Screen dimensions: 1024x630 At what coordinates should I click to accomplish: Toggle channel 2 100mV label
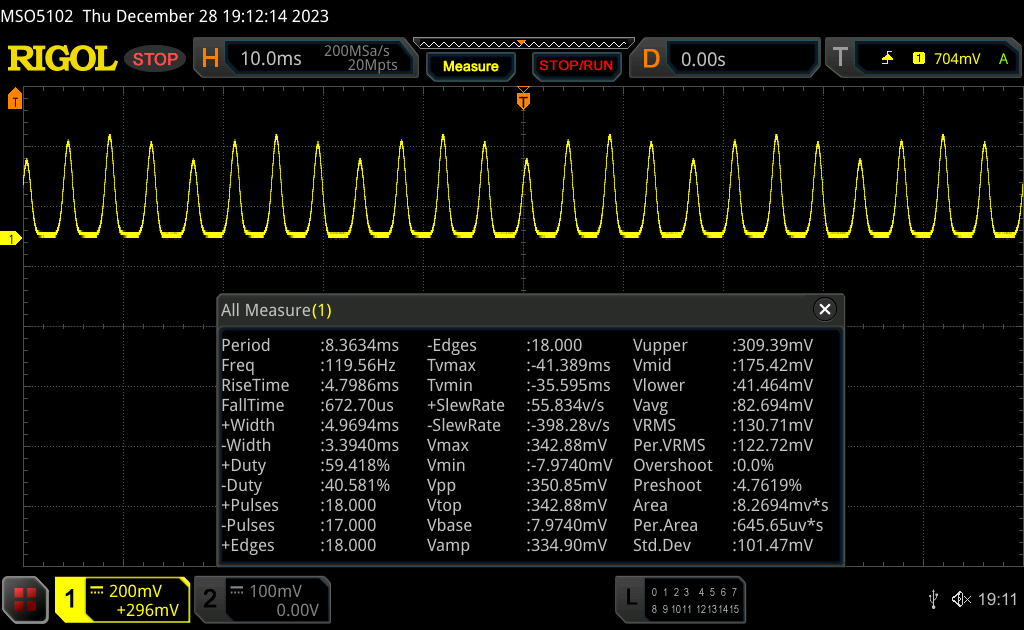263,599
